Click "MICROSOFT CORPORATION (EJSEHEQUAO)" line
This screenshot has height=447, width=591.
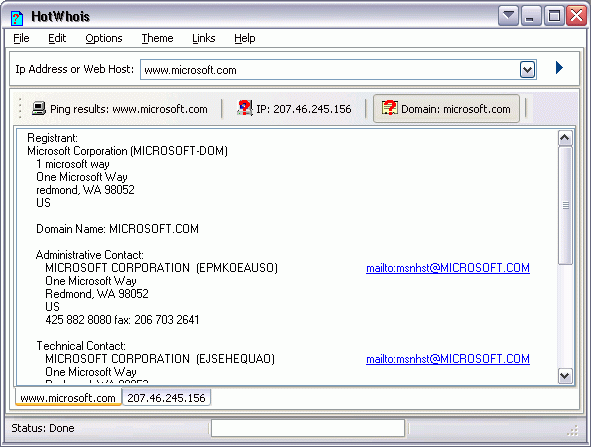(160, 359)
